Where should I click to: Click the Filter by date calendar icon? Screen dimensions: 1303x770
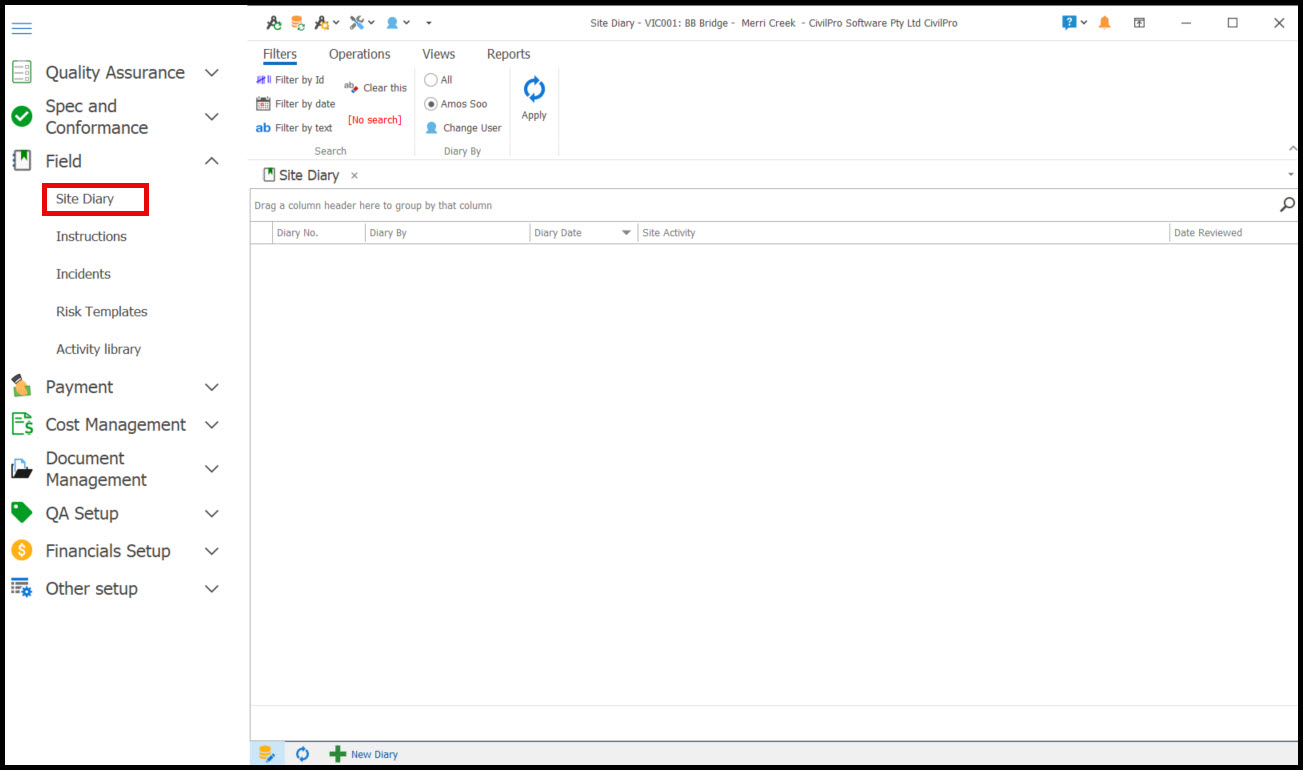click(264, 104)
